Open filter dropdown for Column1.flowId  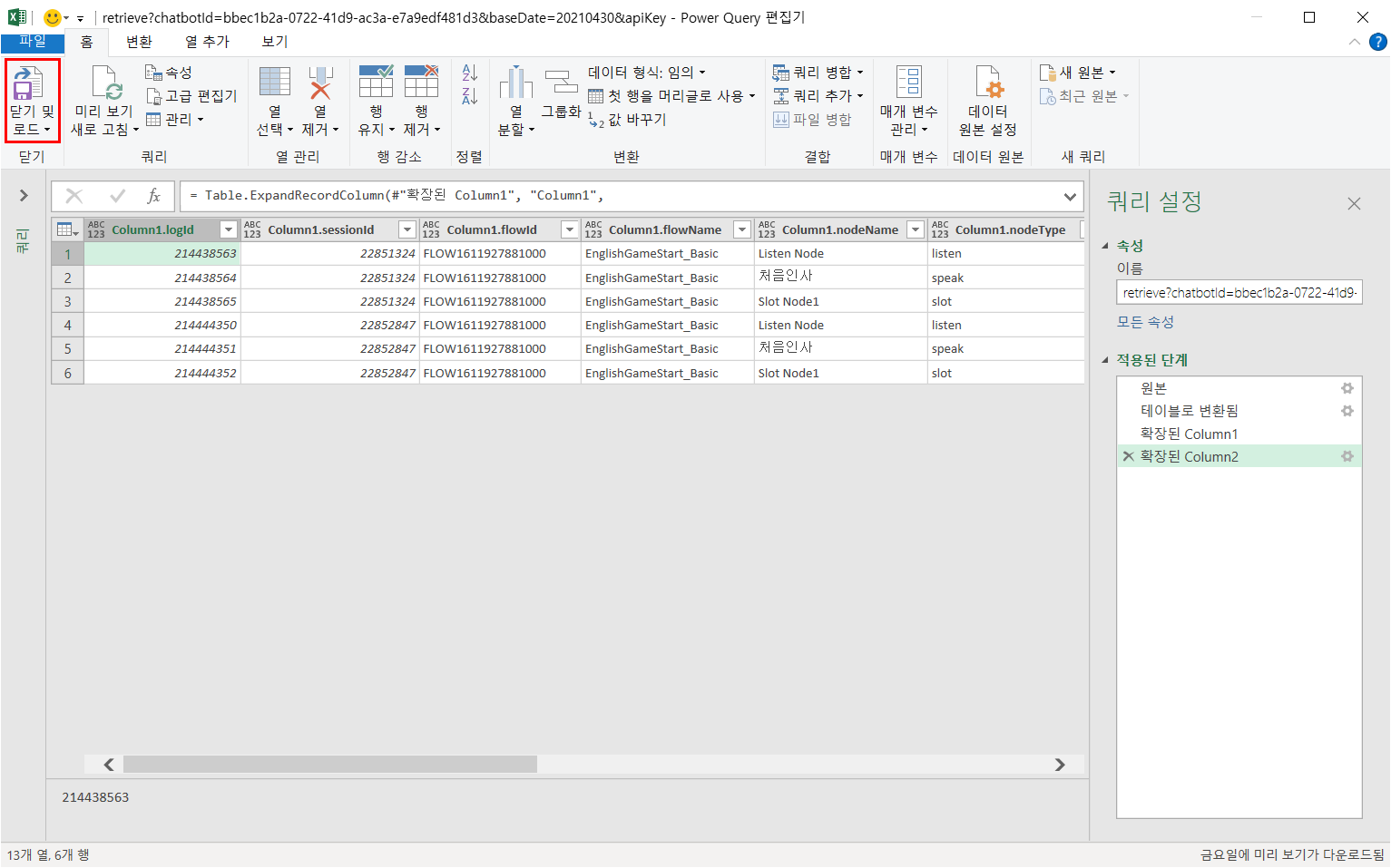[x=569, y=230]
